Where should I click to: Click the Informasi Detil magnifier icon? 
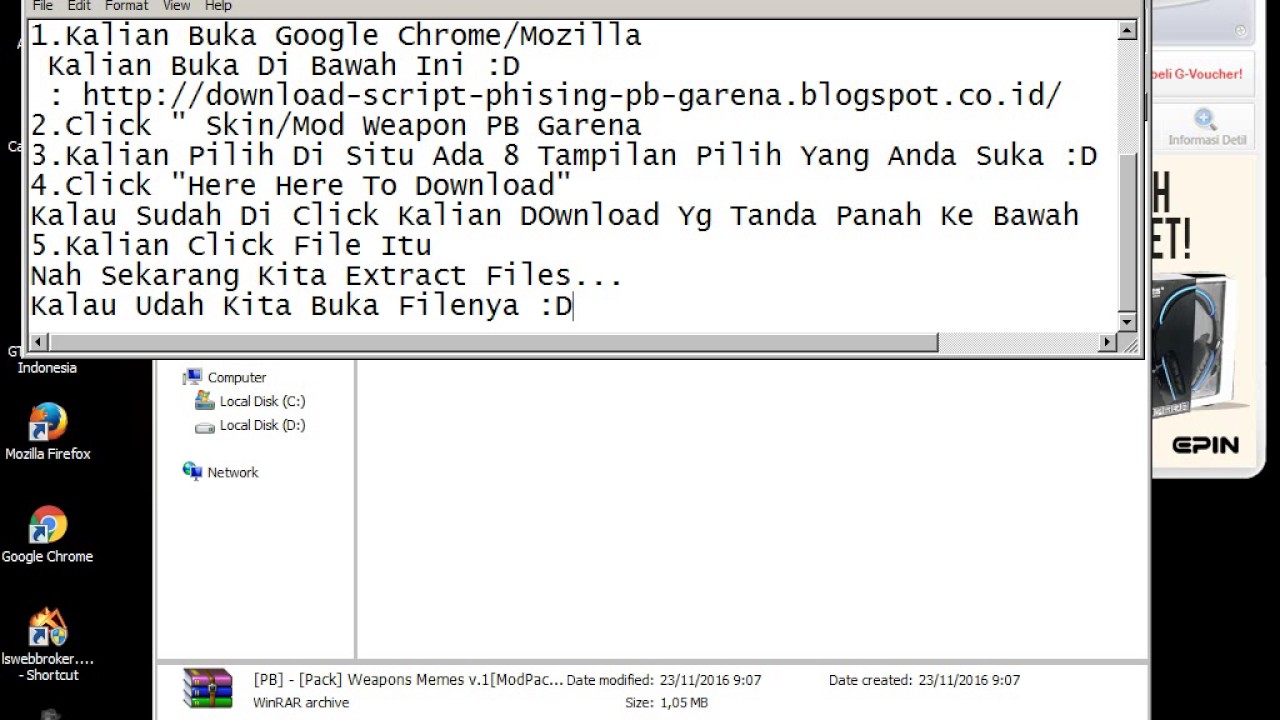coord(1205,120)
